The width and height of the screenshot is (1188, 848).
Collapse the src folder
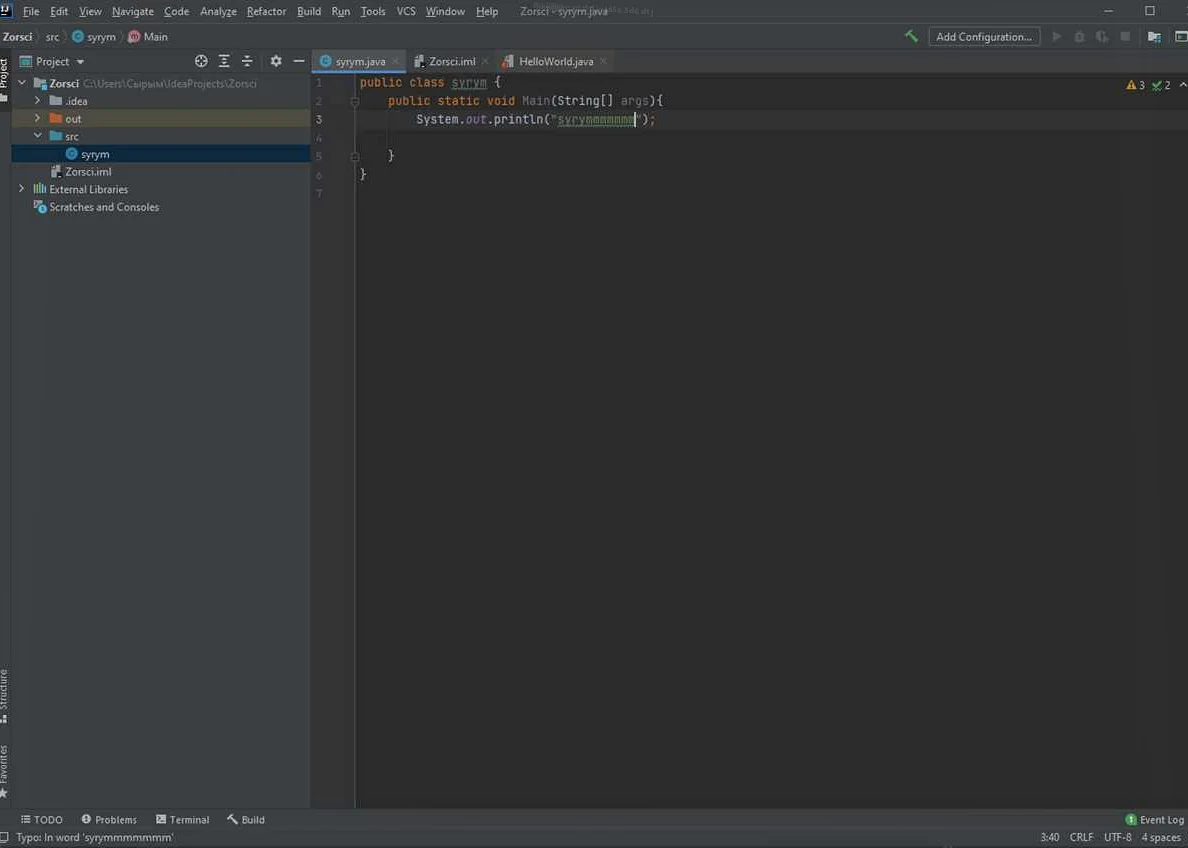pos(37,136)
